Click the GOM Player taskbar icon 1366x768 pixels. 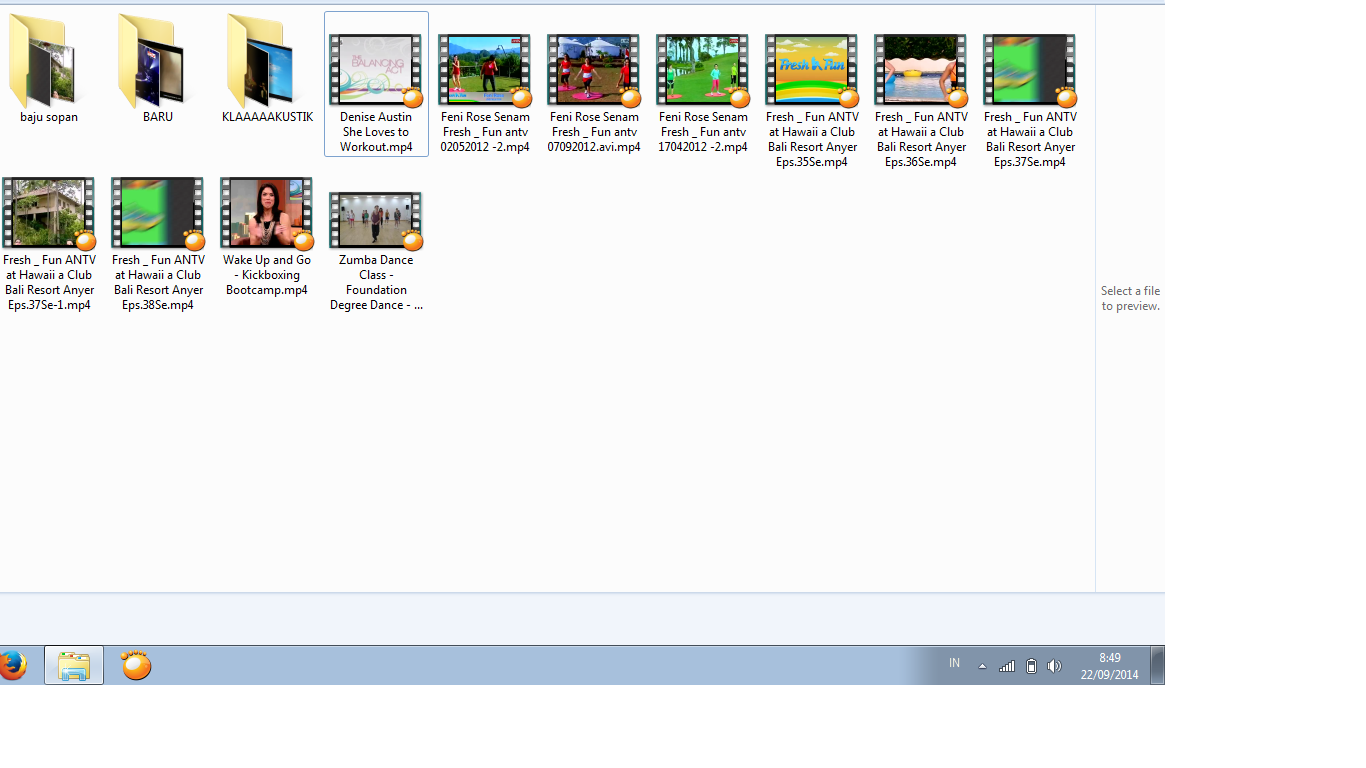tap(136, 665)
